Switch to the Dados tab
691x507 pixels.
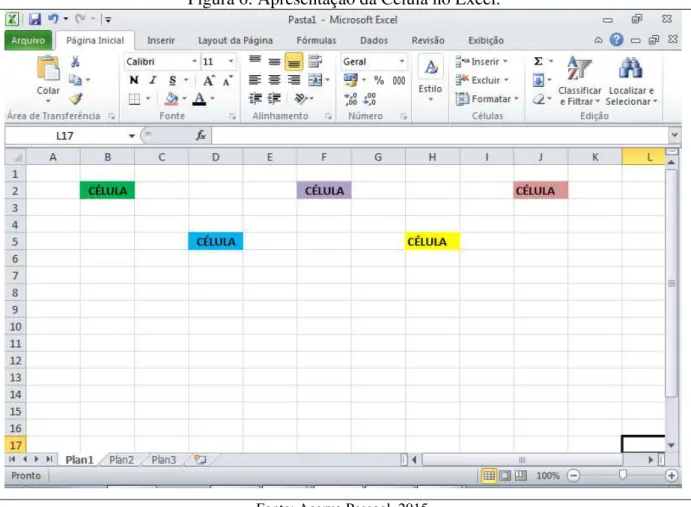[x=374, y=41]
